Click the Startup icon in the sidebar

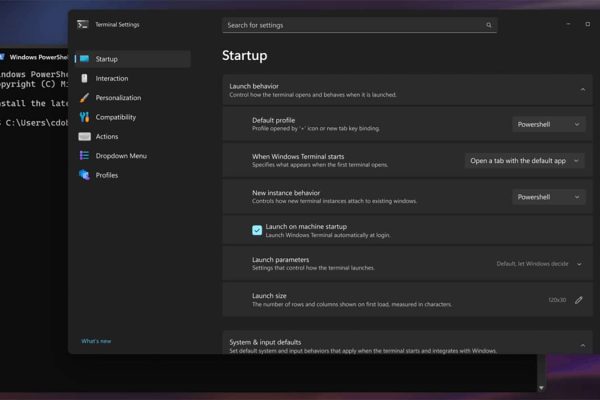coord(85,59)
